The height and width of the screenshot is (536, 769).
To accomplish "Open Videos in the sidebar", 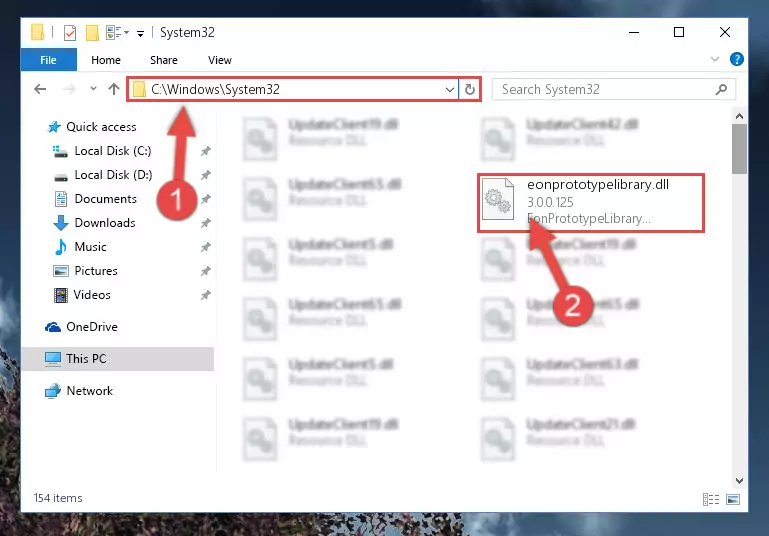I will 82,295.
